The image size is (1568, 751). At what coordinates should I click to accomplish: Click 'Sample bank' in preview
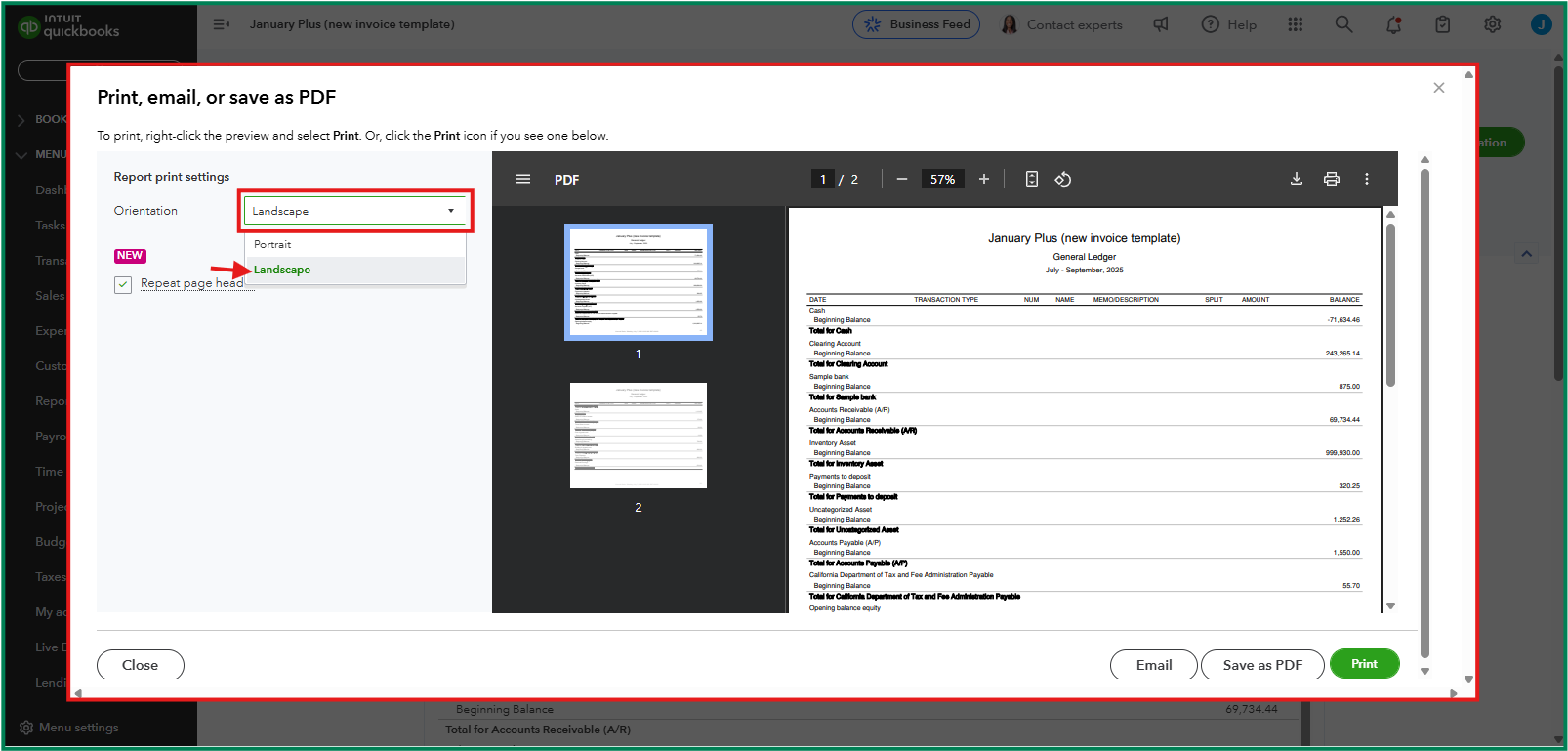pyautogui.click(x=829, y=377)
